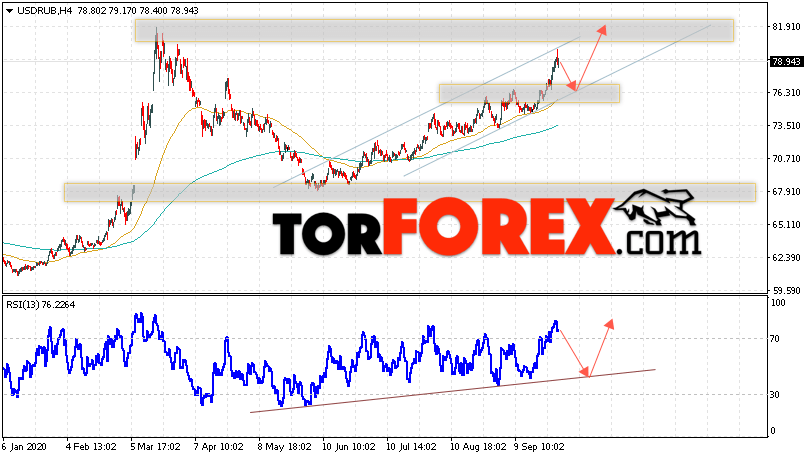The height and width of the screenshot is (458, 808).
Task: Click the RSI 30 level label
Action: pyautogui.click(x=775, y=395)
